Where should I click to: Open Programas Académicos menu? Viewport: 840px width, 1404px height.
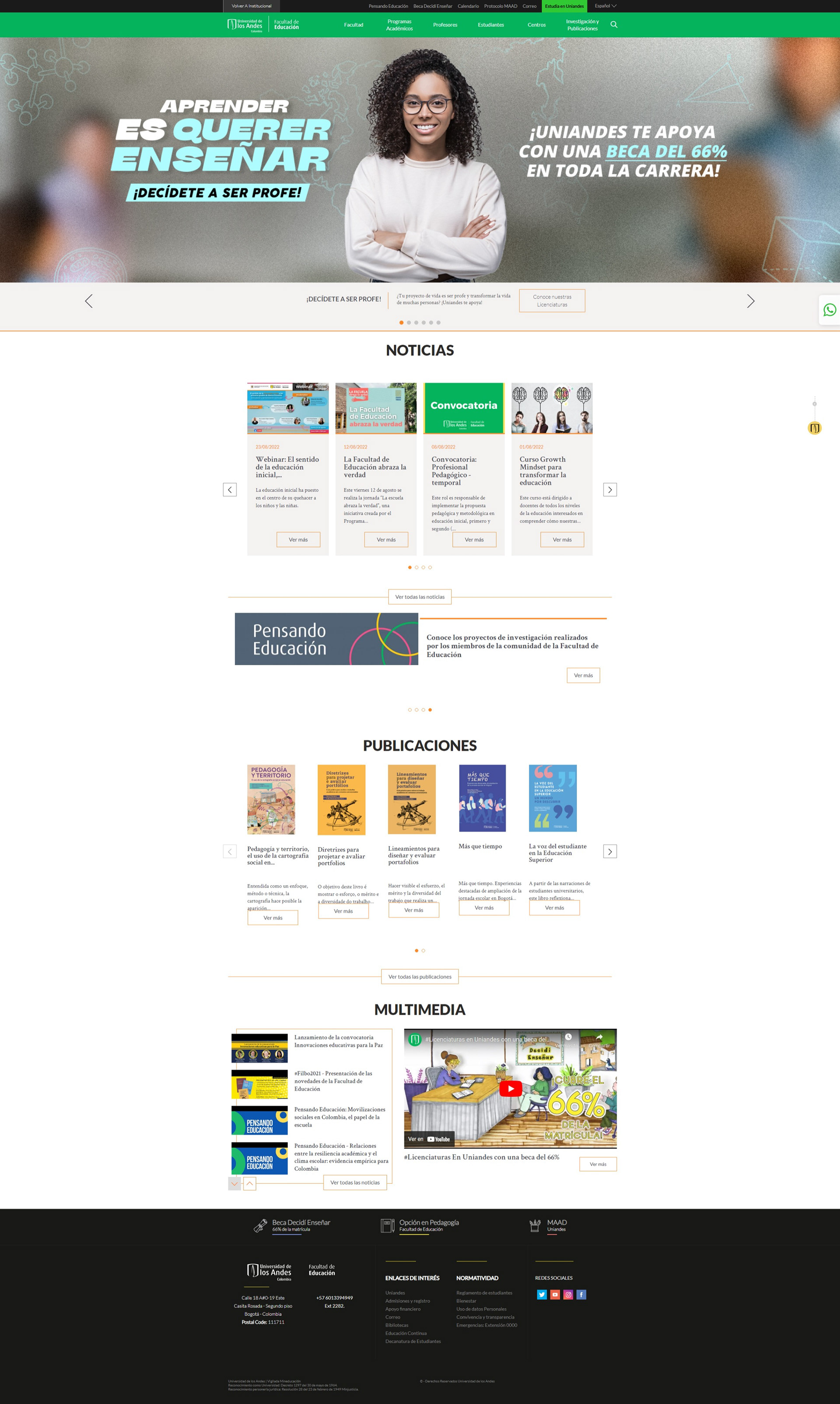tap(399, 25)
